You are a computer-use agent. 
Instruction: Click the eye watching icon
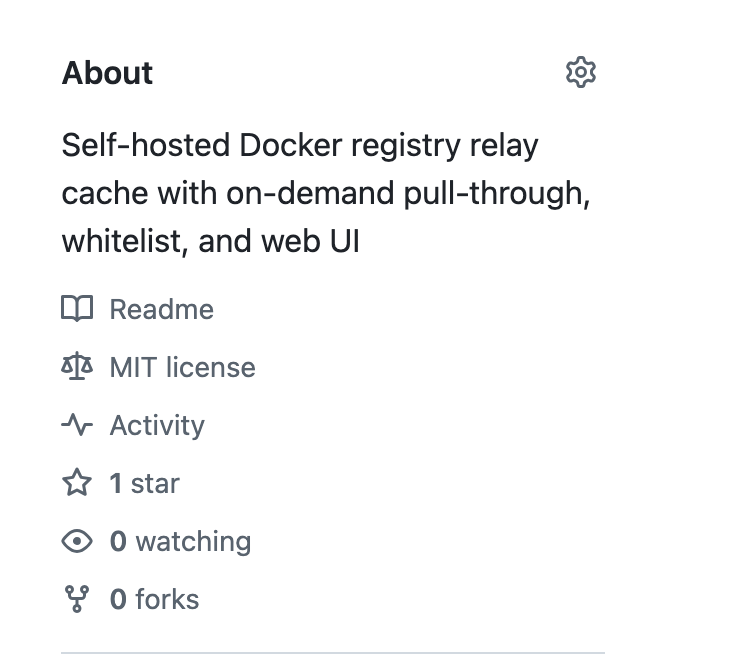pyautogui.click(x=77, y=541)
